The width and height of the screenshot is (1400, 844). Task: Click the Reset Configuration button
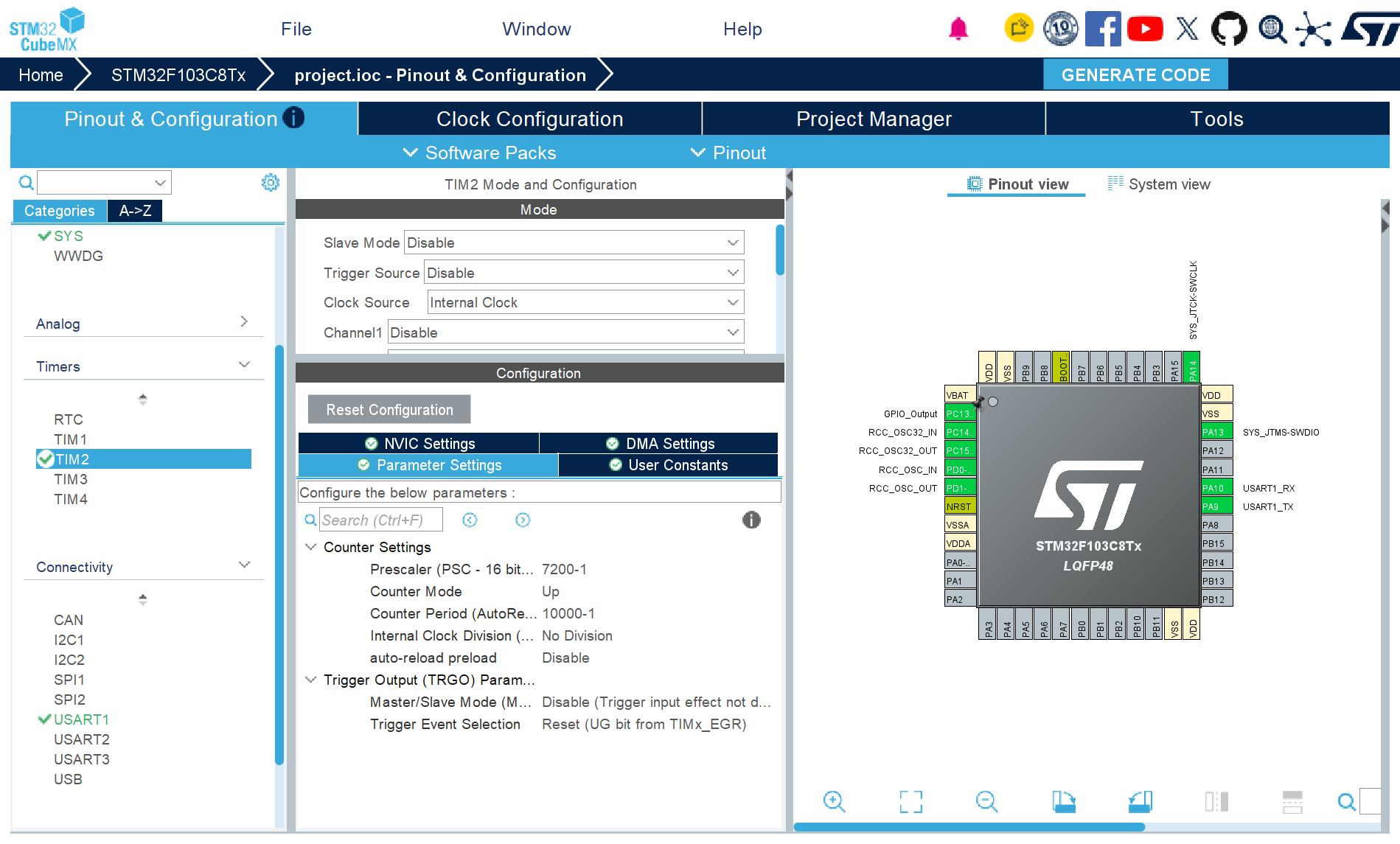(389, 409)
